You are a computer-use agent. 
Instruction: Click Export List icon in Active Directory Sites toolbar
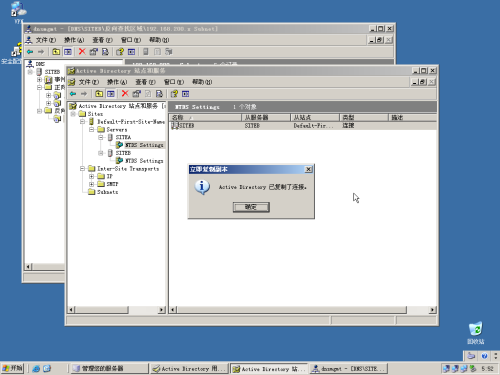(x=159, y=94)
